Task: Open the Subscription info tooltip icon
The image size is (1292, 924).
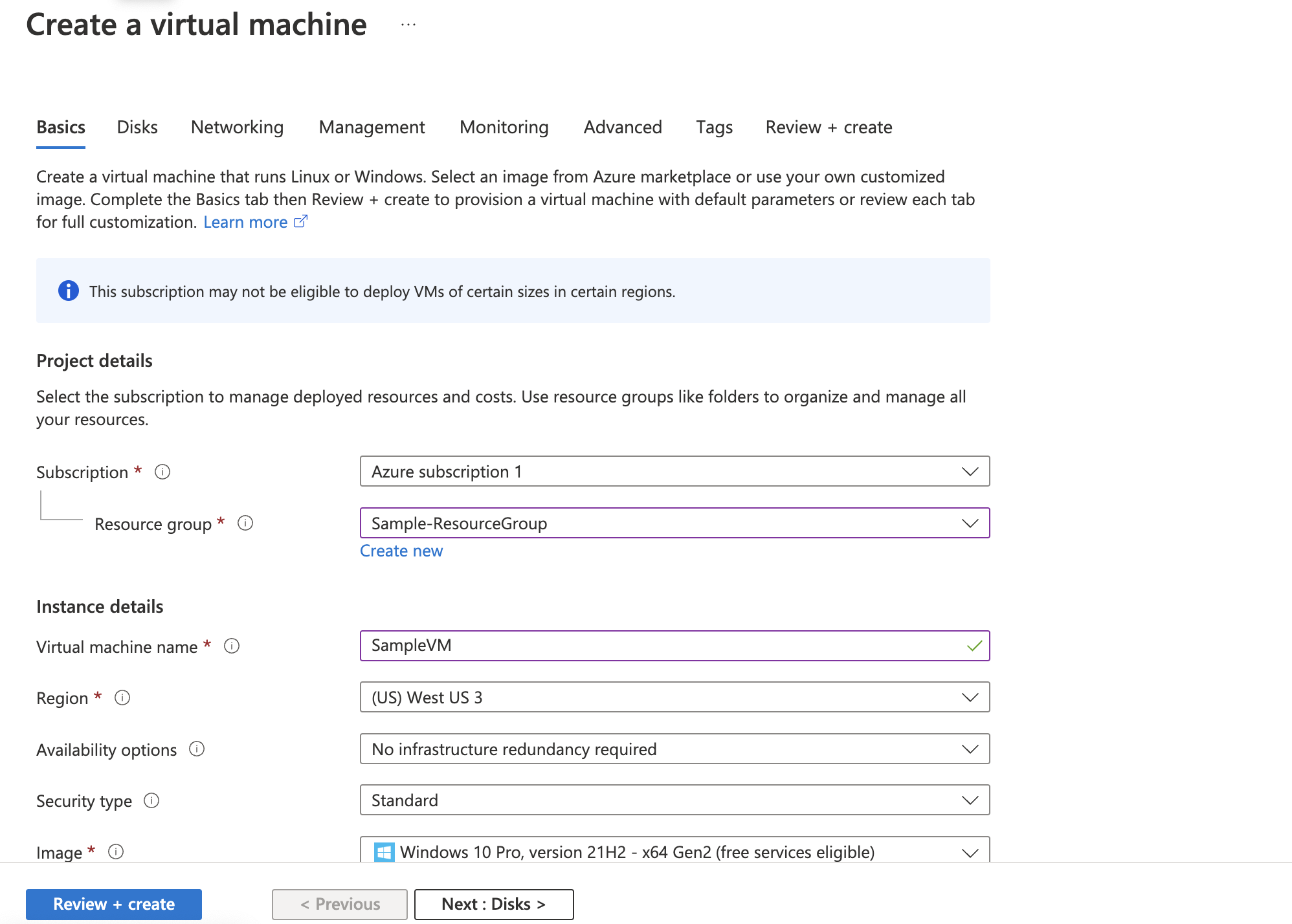Action: (162, 472)
